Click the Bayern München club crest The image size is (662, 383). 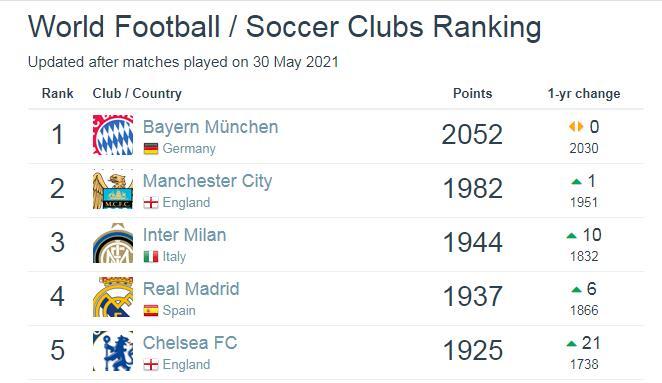click(113, 135)
